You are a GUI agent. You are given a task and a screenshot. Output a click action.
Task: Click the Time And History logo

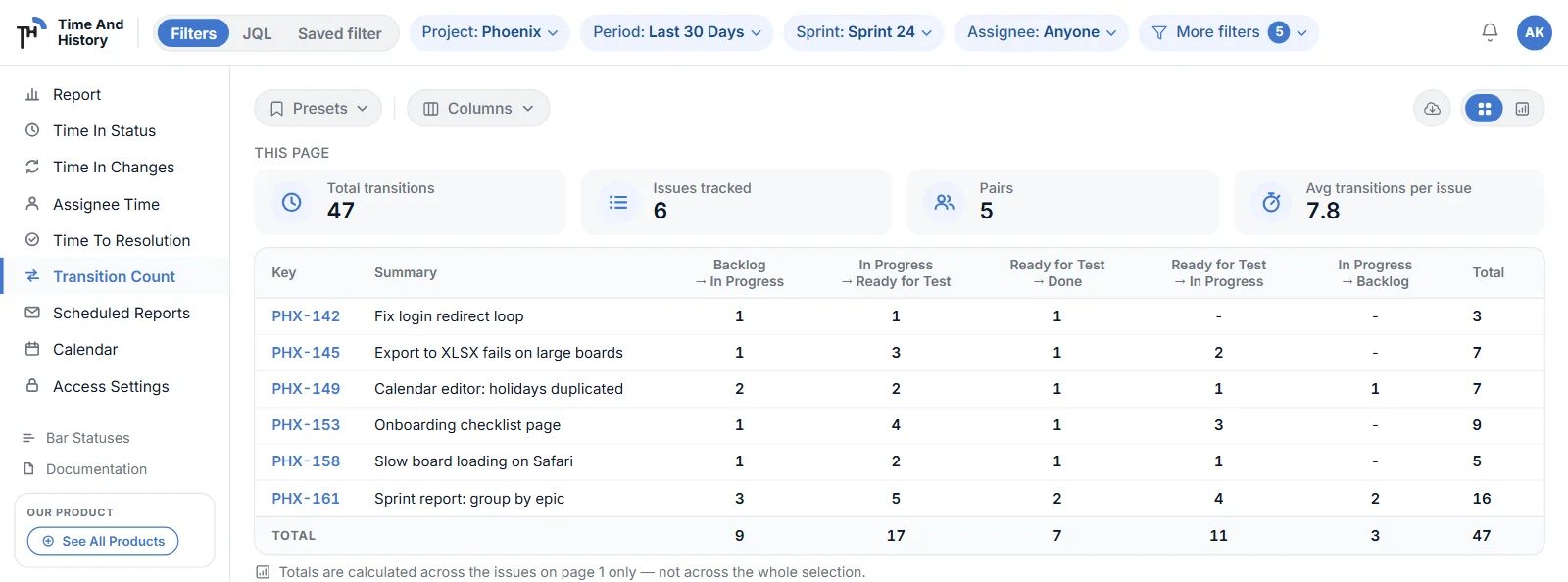71,32
